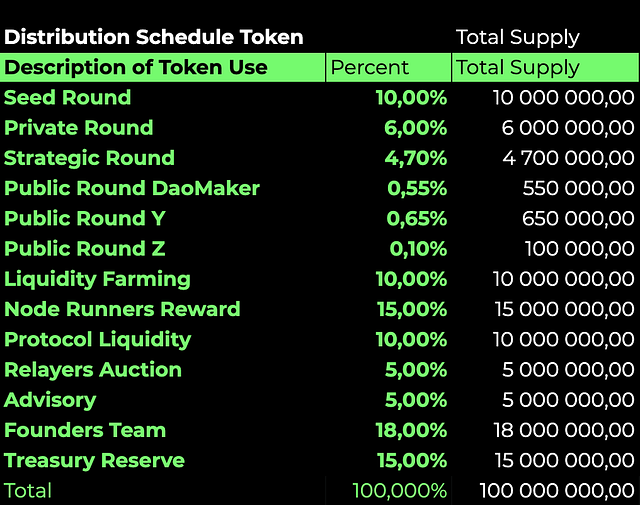Select the green 'Total Supply' header cell
Image resolution: width=640 pixels, height=505 pixels.
546,67
